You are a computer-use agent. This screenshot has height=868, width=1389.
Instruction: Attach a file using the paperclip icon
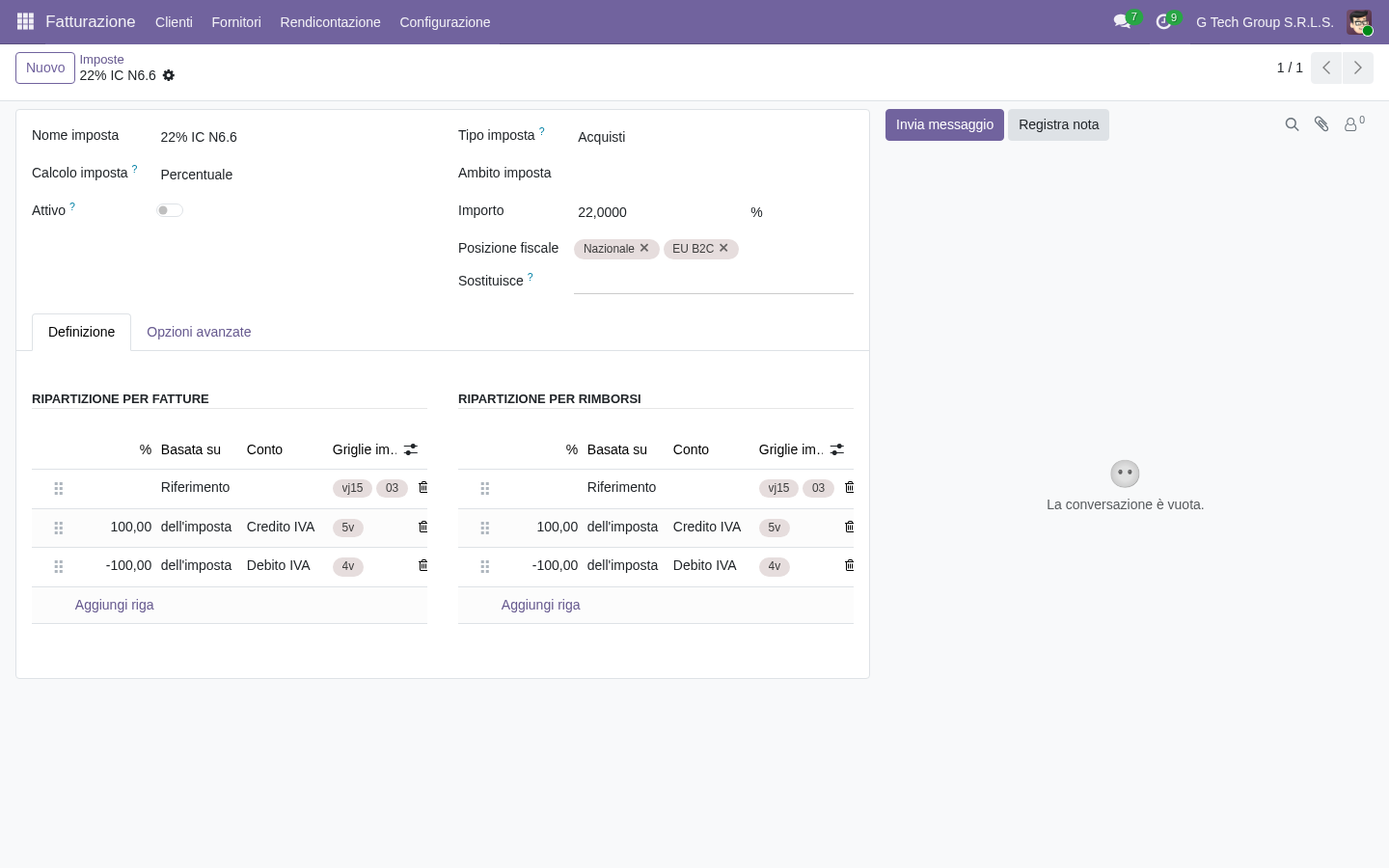click(x=1321, y=124)
